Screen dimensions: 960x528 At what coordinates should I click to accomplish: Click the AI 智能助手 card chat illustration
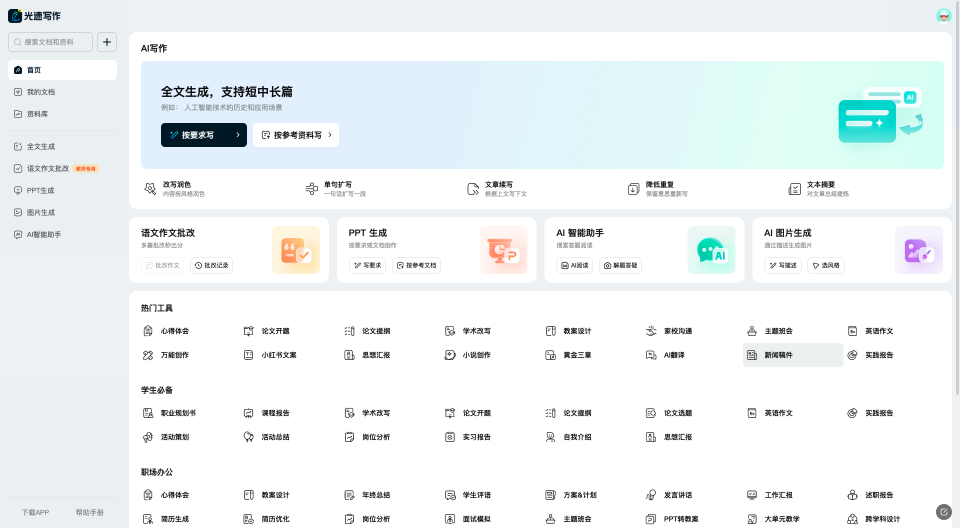tap(711, 250)
